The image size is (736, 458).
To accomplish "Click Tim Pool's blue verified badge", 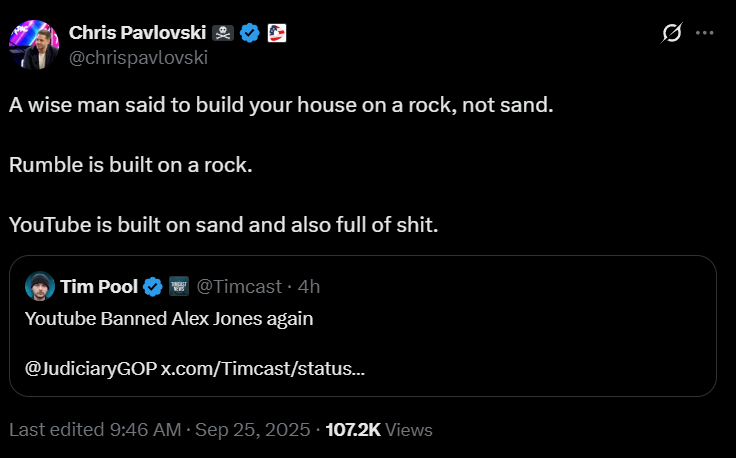I will 153,287.
